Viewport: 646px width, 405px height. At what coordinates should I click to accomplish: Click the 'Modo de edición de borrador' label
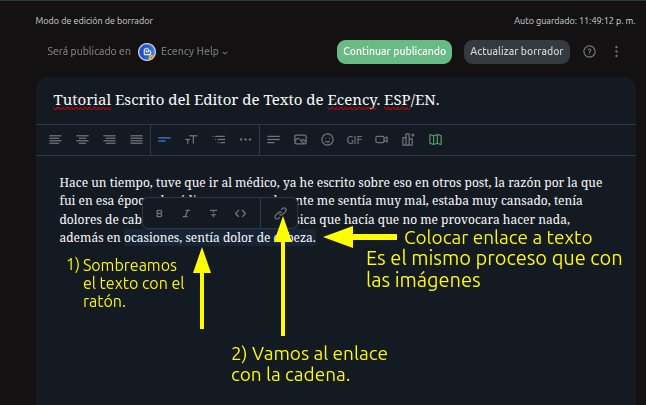[x=94, y=21]
